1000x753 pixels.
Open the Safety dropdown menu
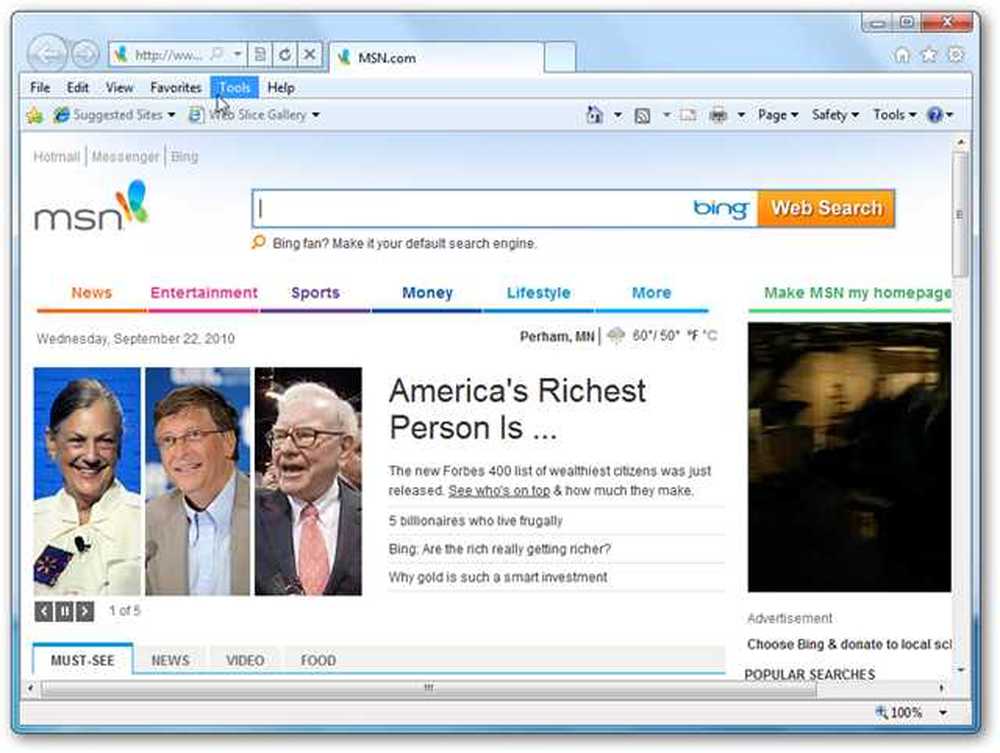(x=835, y=115)
